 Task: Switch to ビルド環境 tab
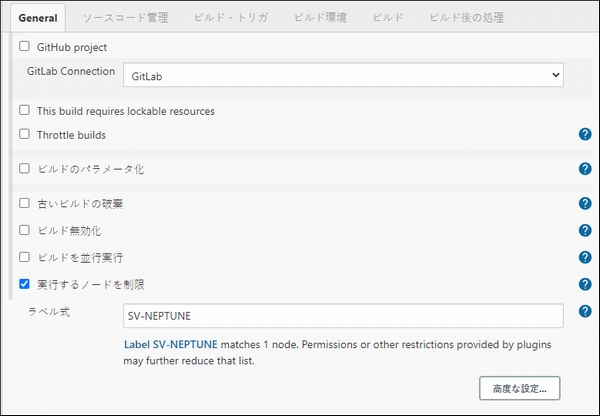tap(320, 18)
